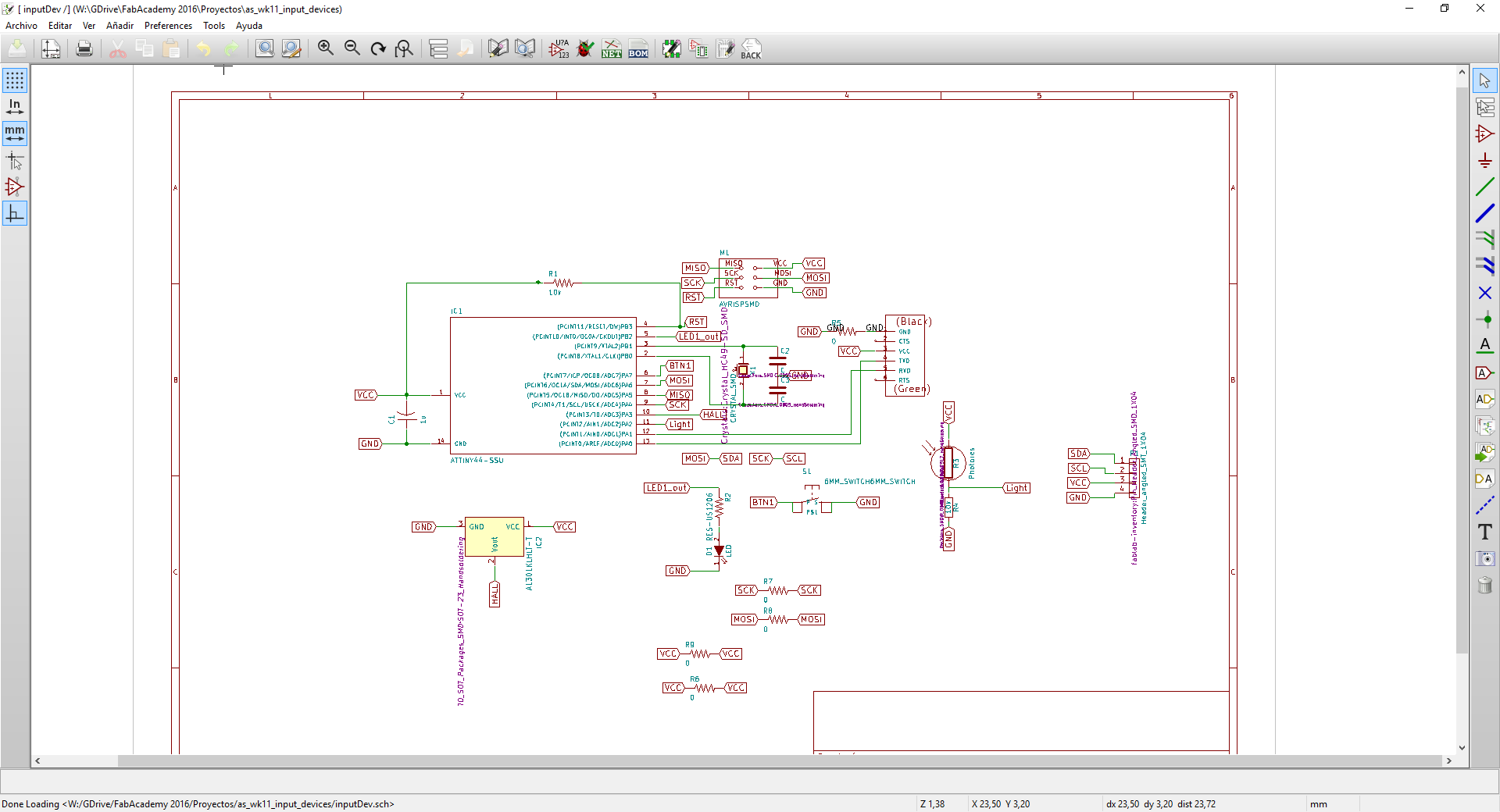Image resolution: width=1500 pixels, height=812 pixels.
Task: Toggle hidden pins display
Action: tap(15, 187)
